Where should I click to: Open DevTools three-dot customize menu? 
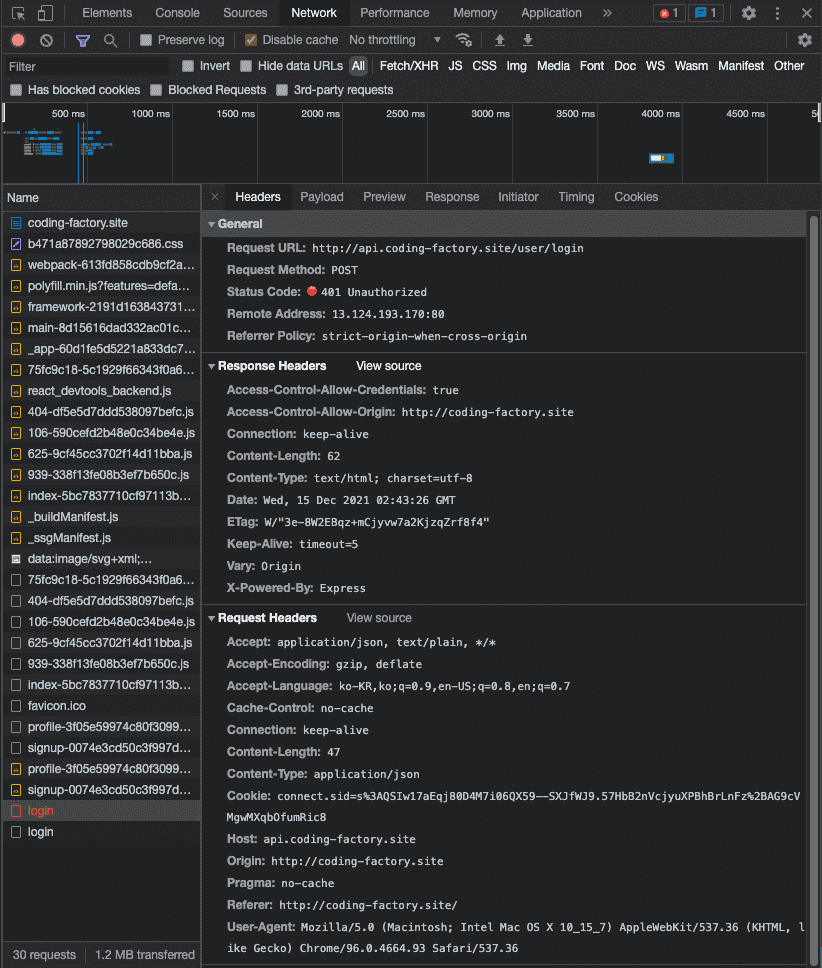[x=777, y=13]
